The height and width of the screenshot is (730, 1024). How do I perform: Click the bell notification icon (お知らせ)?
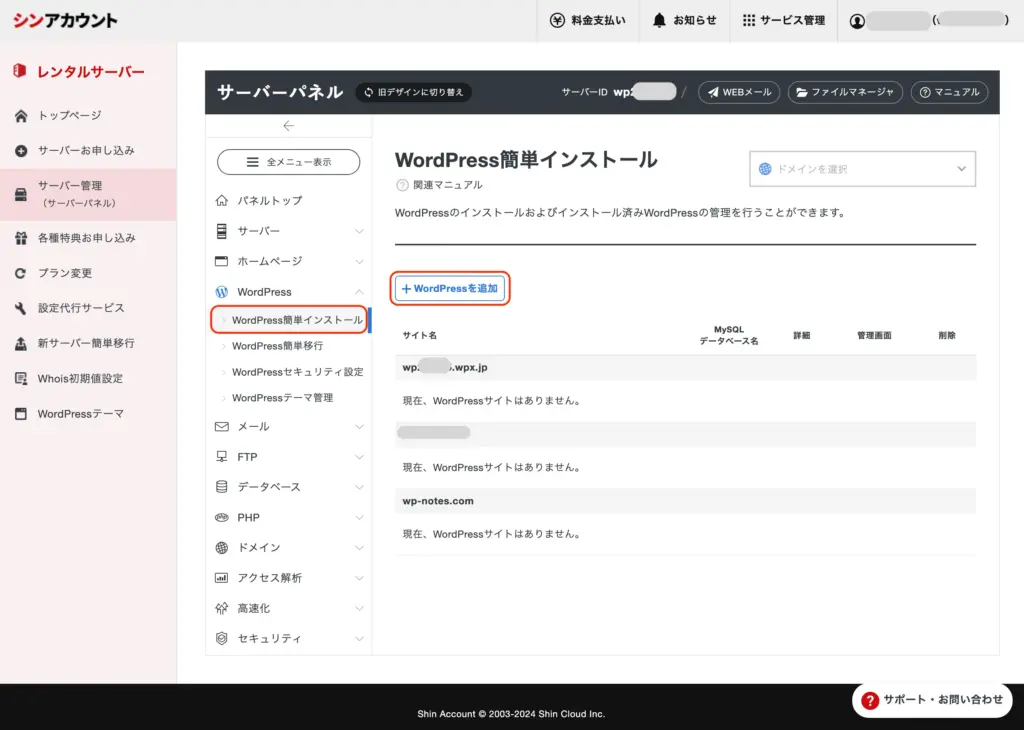[x=659, y=20]
